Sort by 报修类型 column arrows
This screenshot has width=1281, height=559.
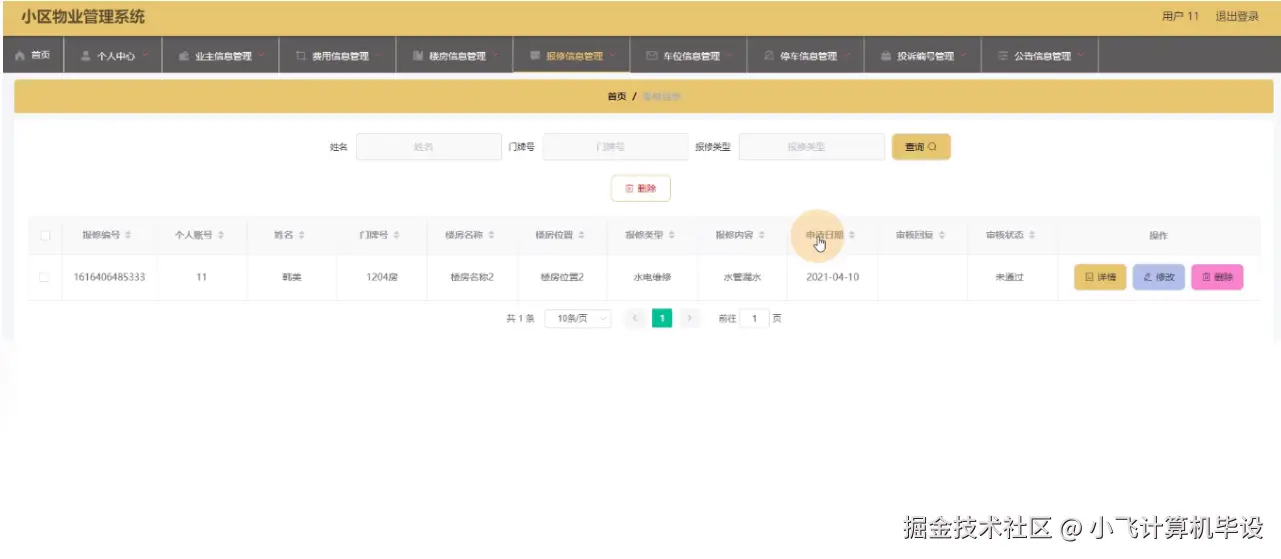tap(671, 236)
